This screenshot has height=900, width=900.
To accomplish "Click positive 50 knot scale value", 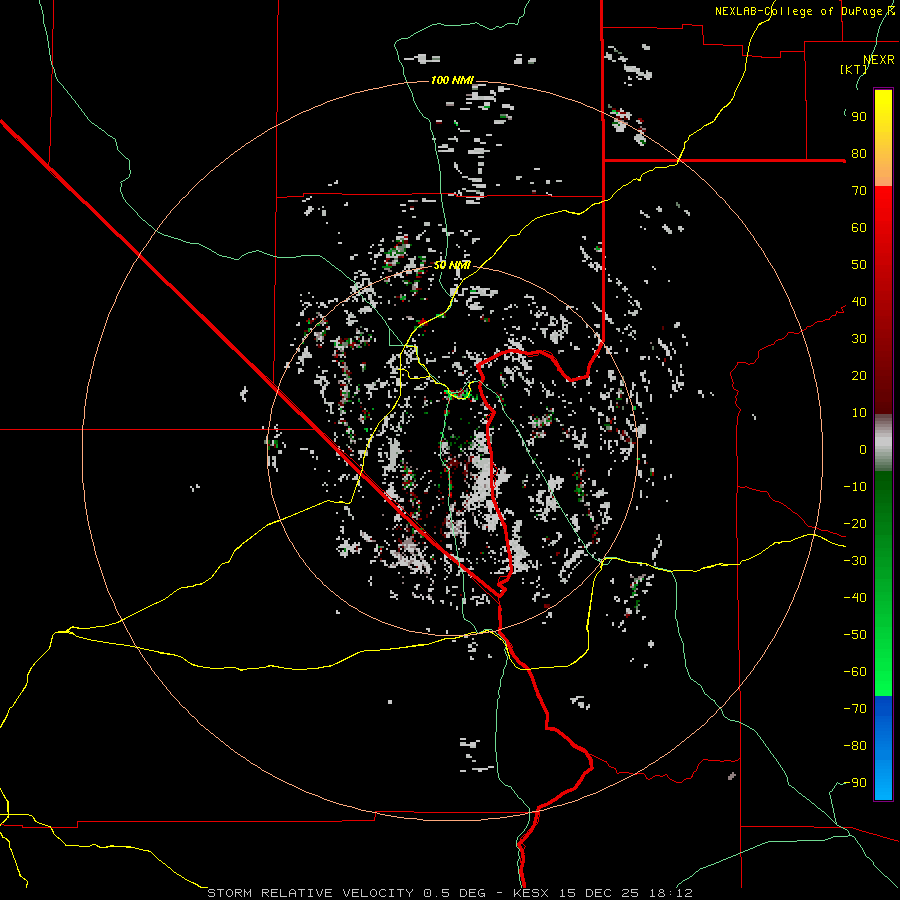I will (859, 265).
